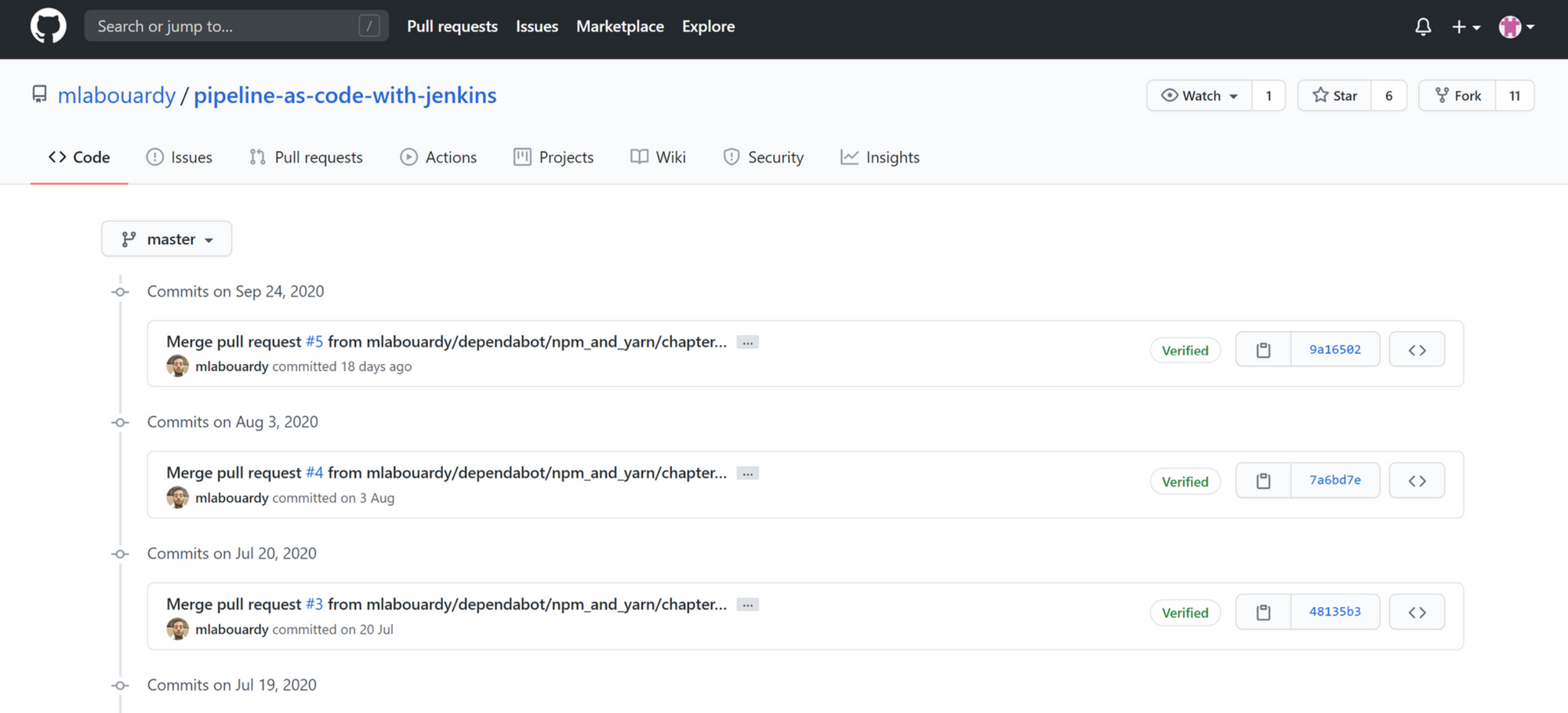Open mlabouardy author link on 18 days ago commit
This screenshot has height=713, width=1568.
point(232,366)
